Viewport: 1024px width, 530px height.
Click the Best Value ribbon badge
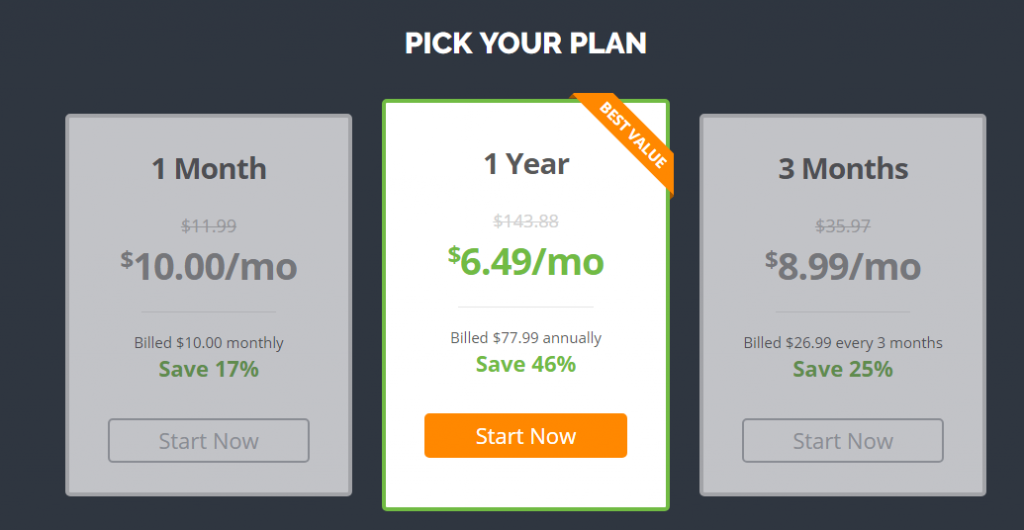tap(630, 139)
